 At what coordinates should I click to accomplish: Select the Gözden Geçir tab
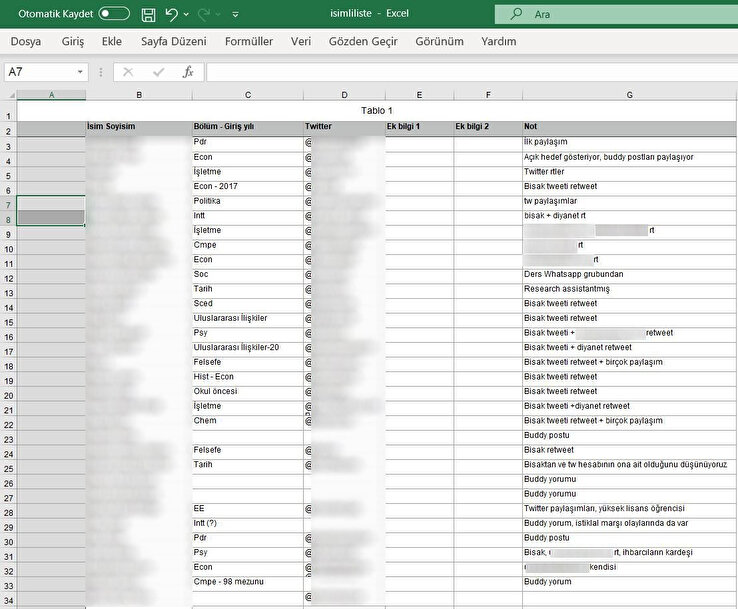click(x=363, y=42)
